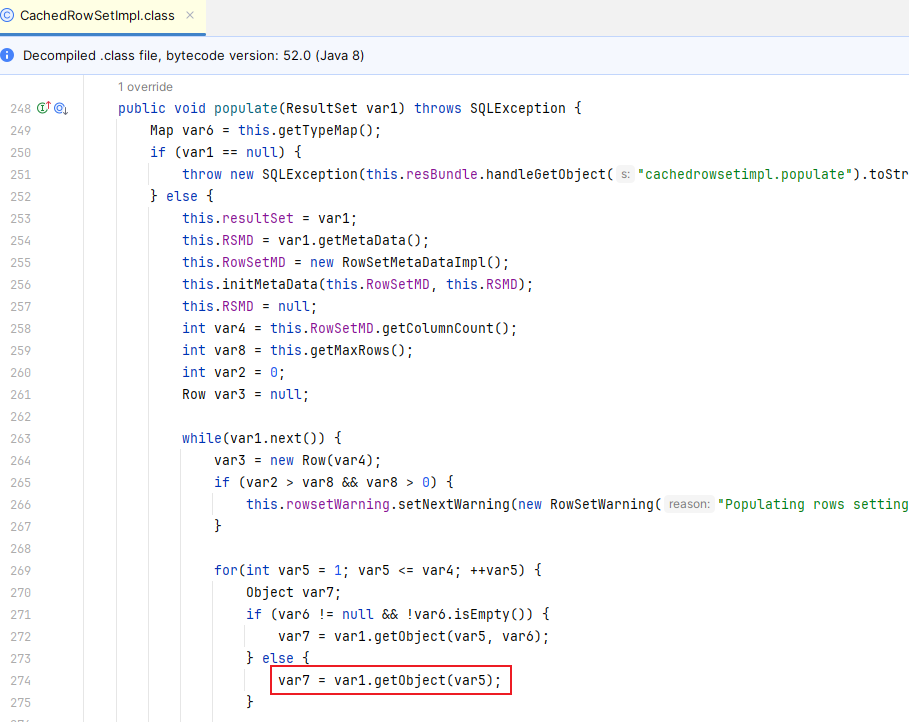The height and width of the screenshot is (722, 909).
Task: Click line number 263 in the gutter
Action: point(20,438)
